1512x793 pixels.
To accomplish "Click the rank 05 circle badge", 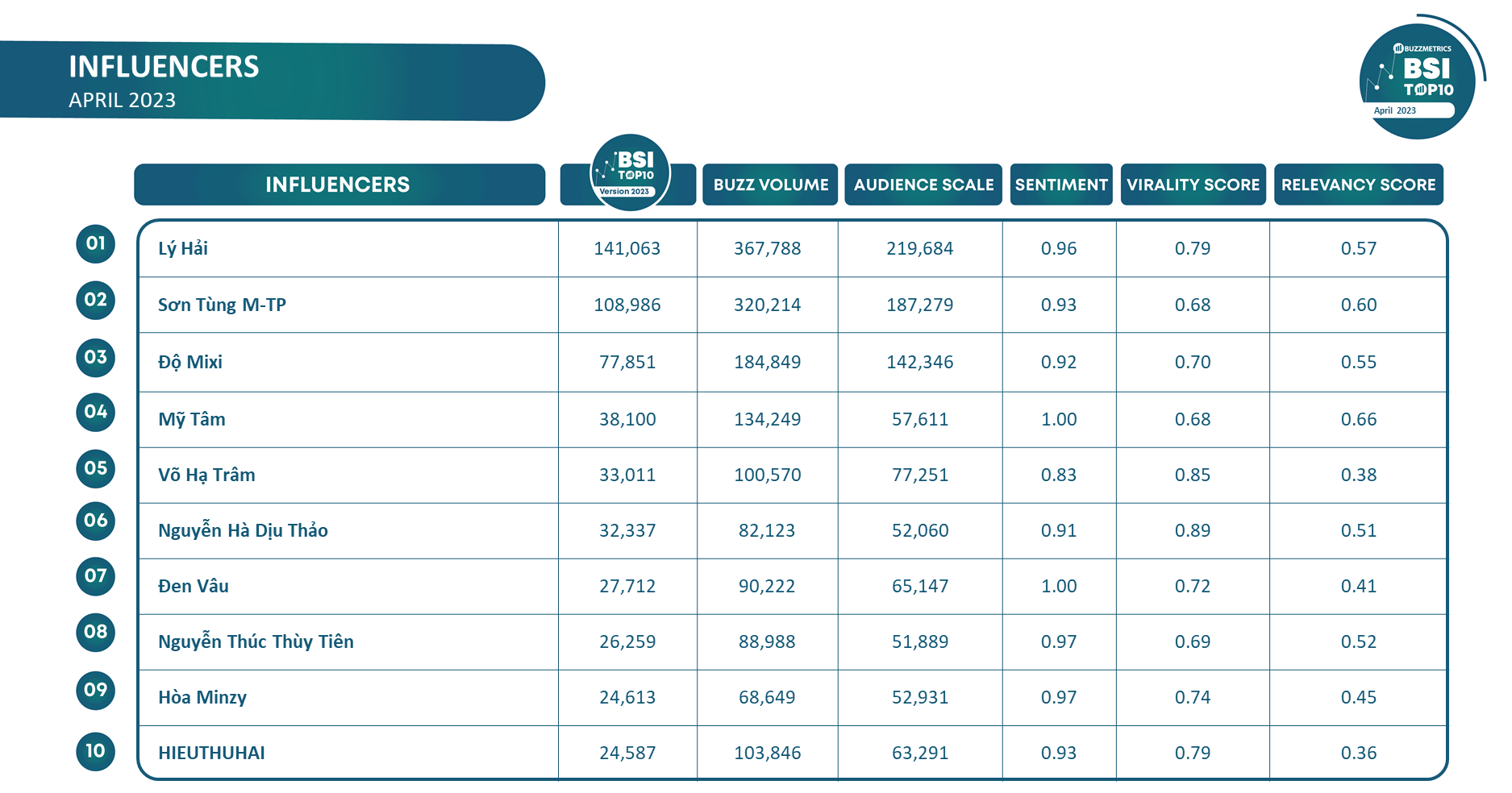I will 96,468.
